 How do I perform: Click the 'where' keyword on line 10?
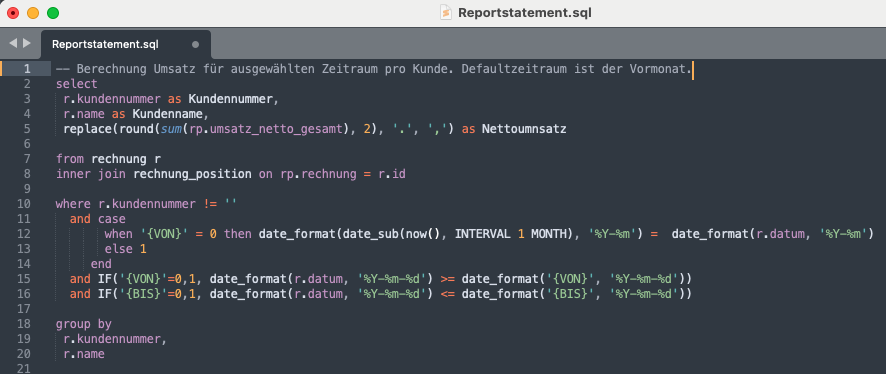[x=73, y=204]
